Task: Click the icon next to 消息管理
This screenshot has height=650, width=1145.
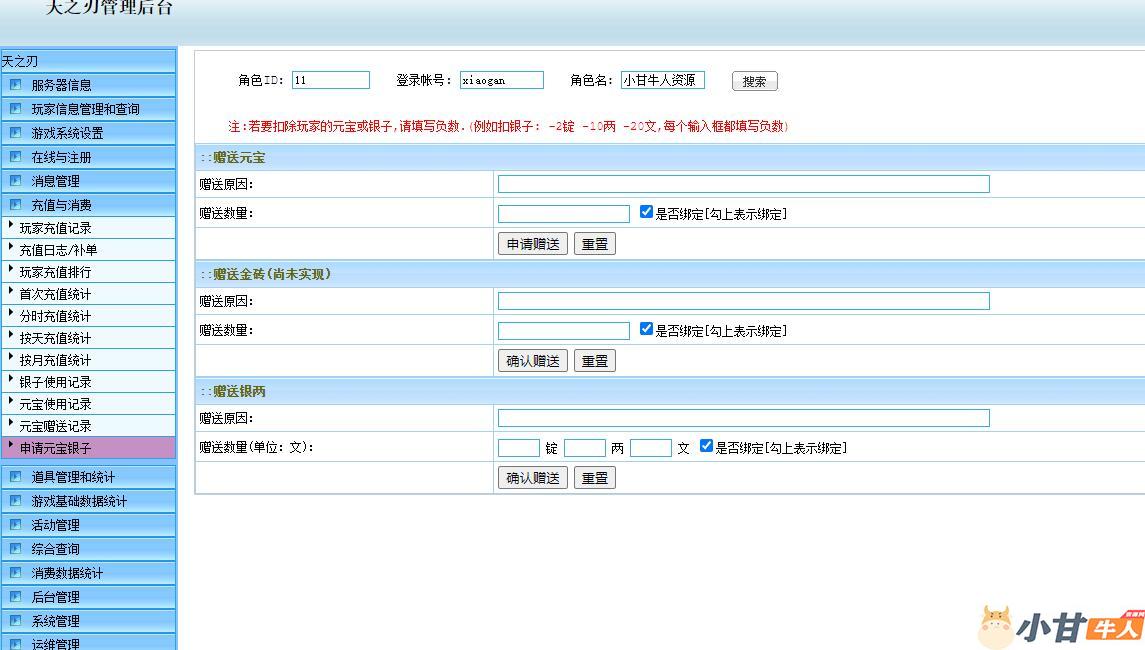Action: [x=15, y=181]
